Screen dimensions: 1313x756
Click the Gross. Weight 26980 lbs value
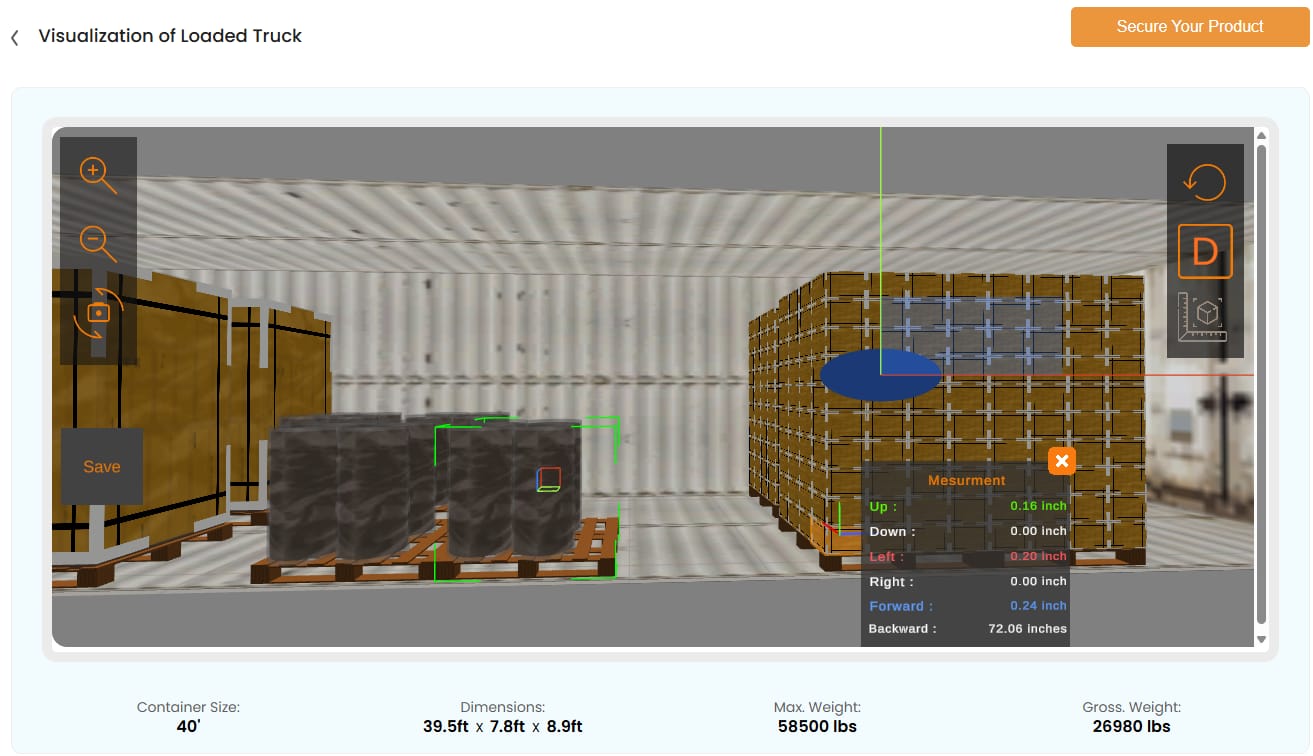[x=1131, y=726]
